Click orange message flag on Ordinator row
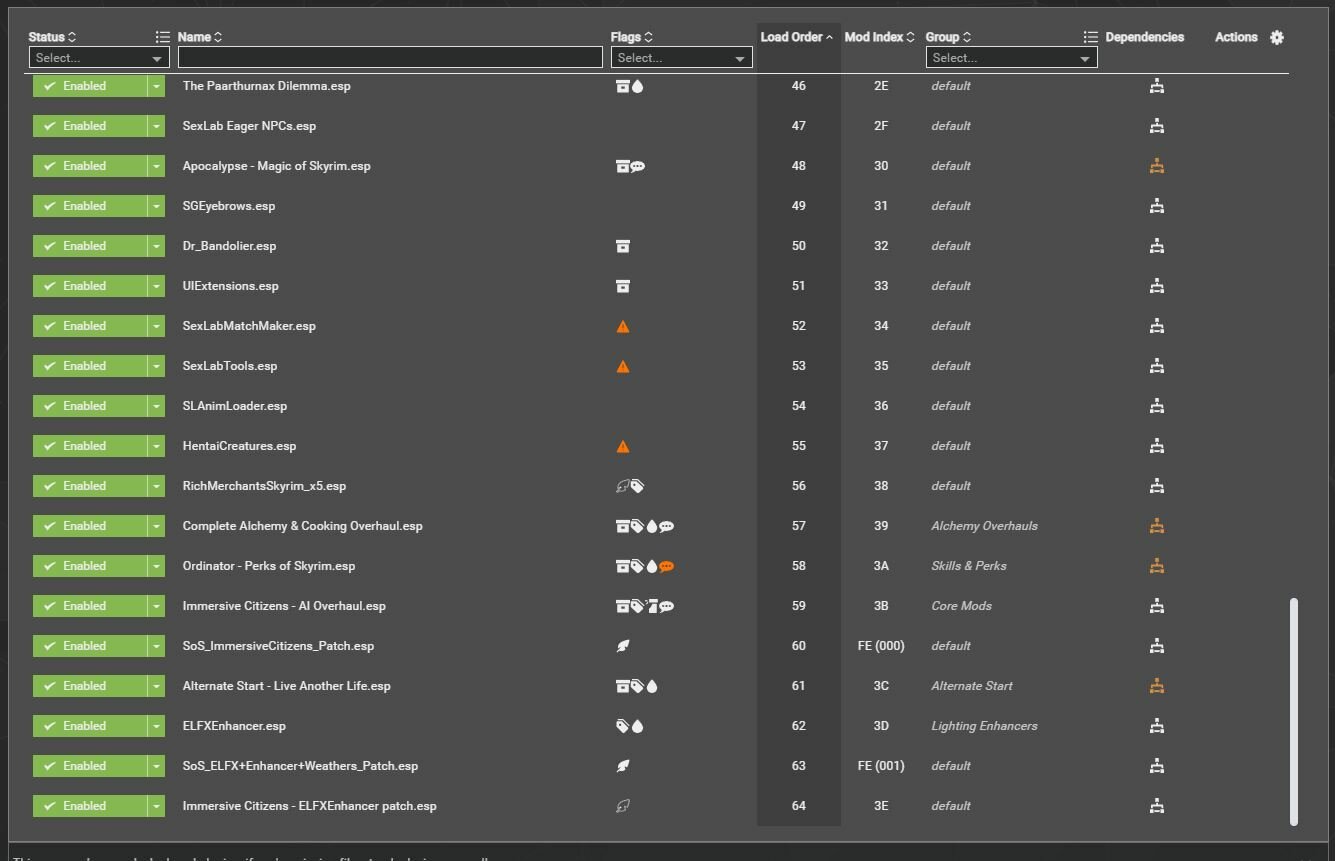 [667, 566]
